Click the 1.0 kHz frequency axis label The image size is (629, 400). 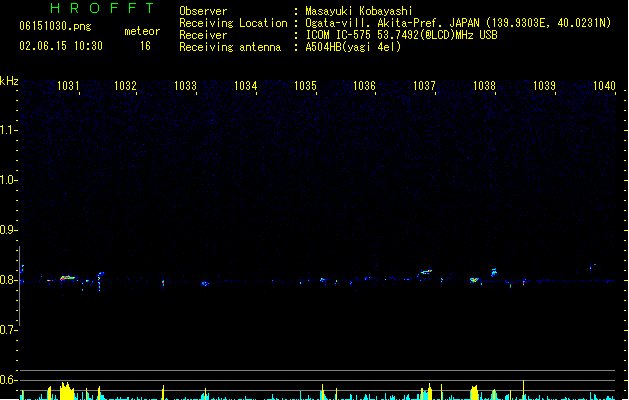(x=7, y=180)
